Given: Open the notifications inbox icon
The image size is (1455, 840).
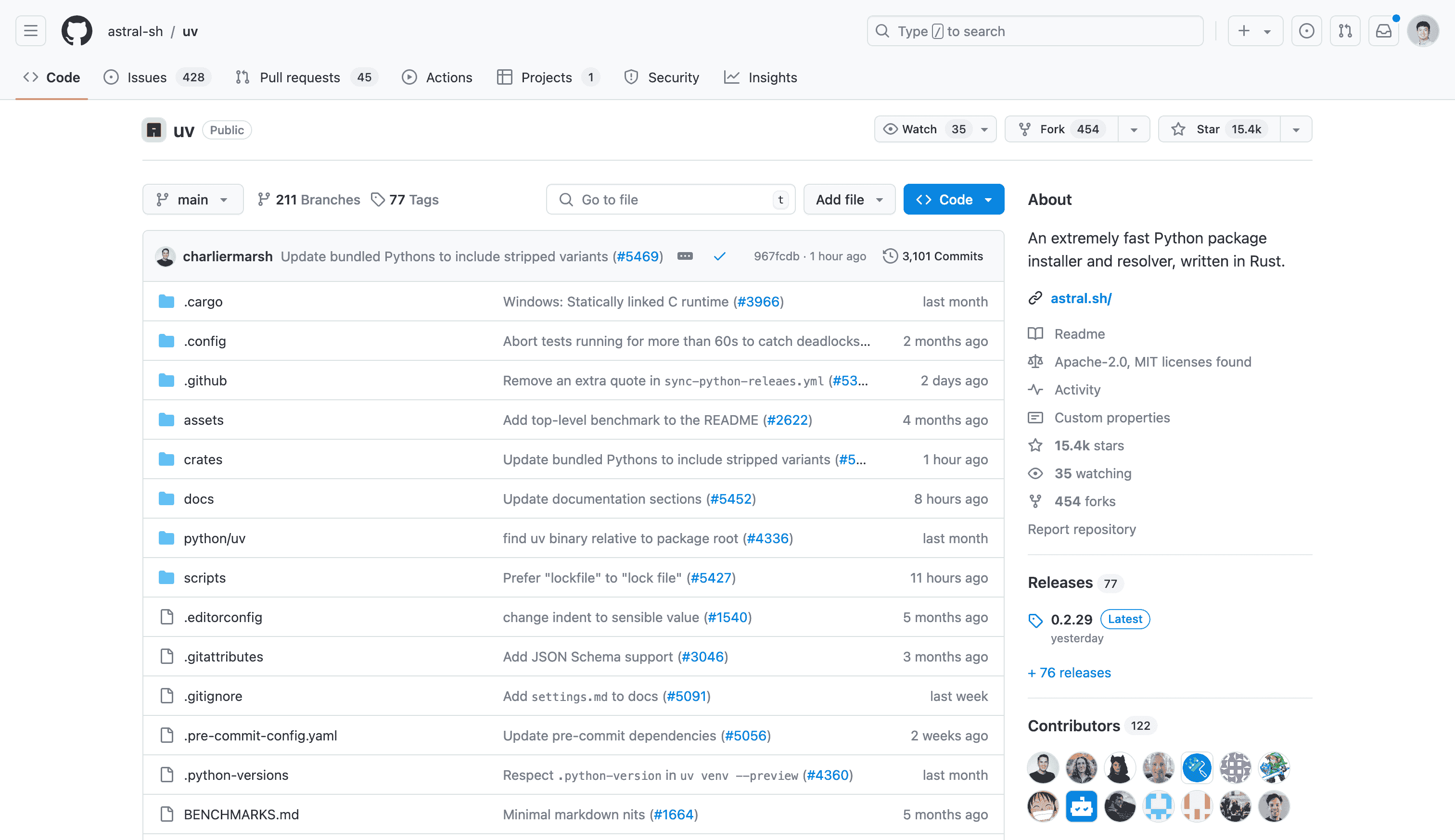Looking at the screenshot, I should pyautogui.click(x=1383, y=31).
